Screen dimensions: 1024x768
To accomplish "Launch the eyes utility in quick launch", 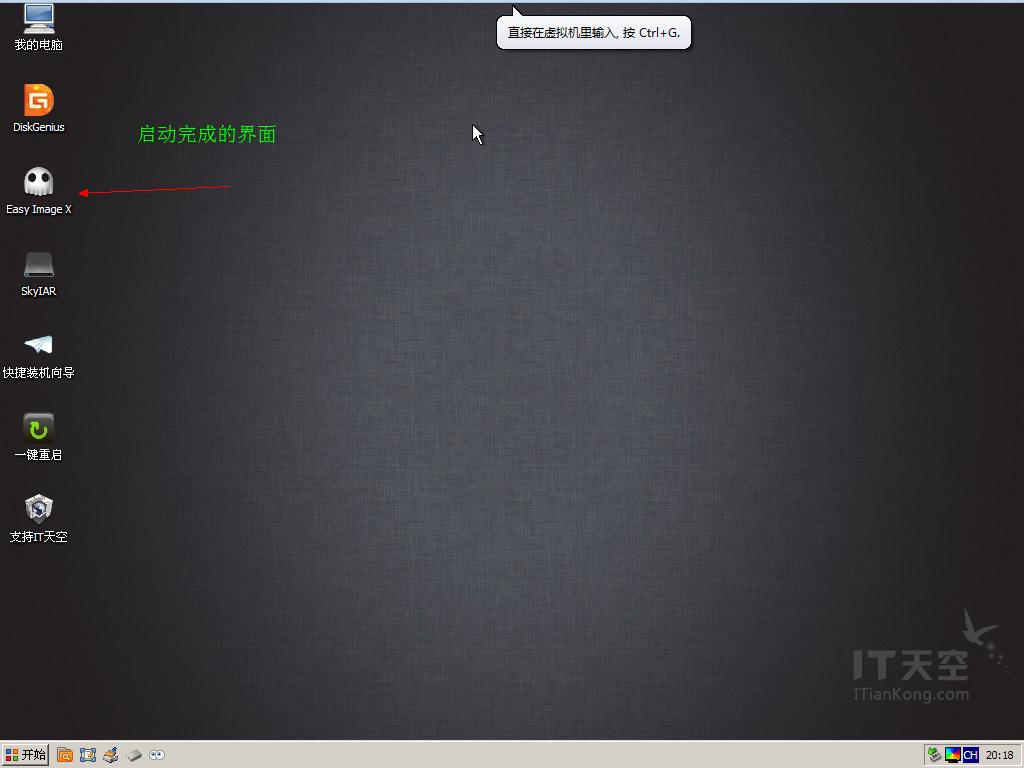I will pyautogui.click(x=157, y=755).
